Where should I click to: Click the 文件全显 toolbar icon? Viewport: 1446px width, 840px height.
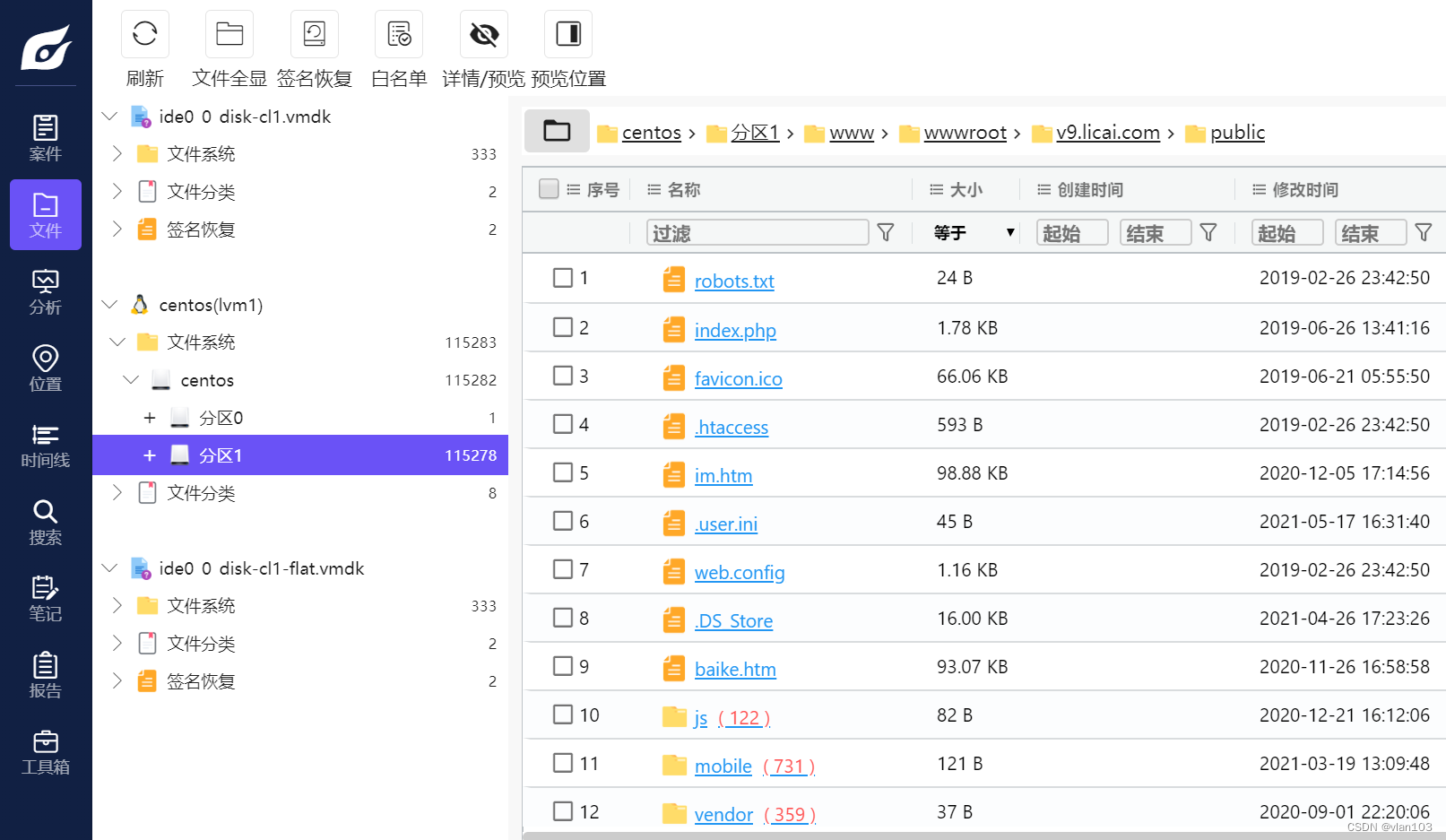coord(229,34)
